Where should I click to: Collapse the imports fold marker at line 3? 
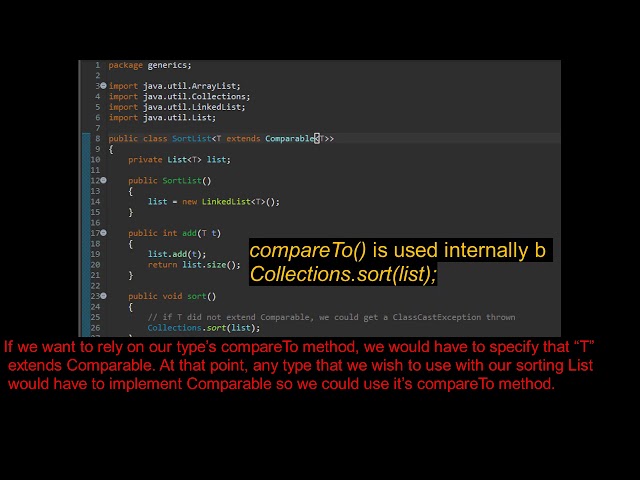[x=104, y=86]
